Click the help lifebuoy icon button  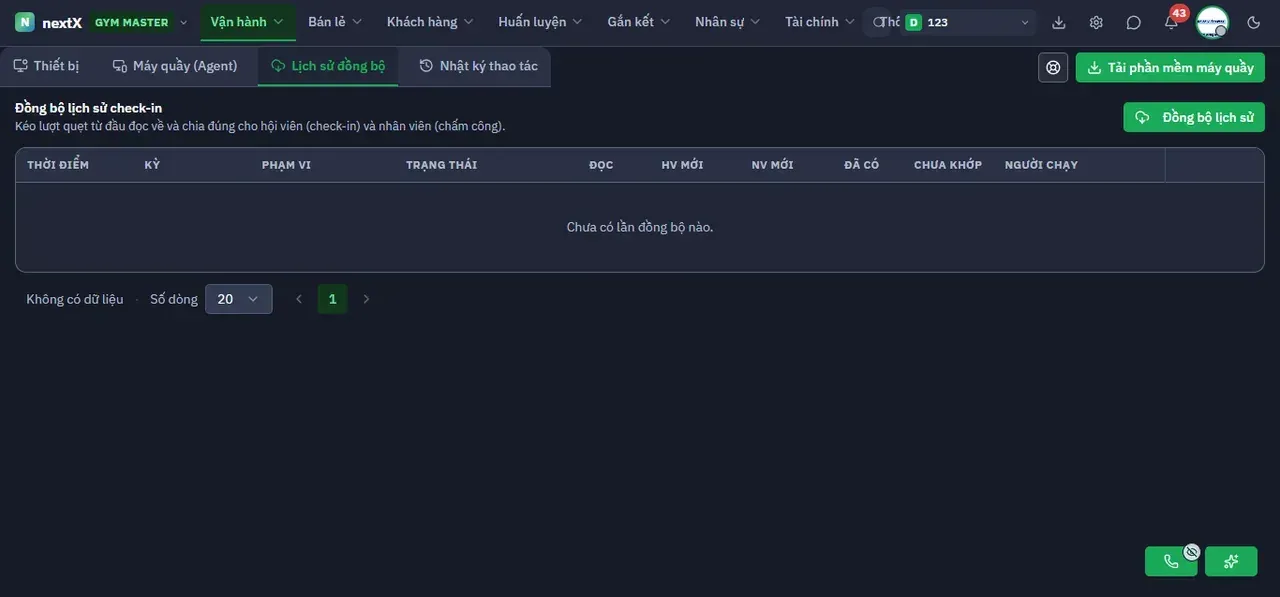[x=1053, y=68]
